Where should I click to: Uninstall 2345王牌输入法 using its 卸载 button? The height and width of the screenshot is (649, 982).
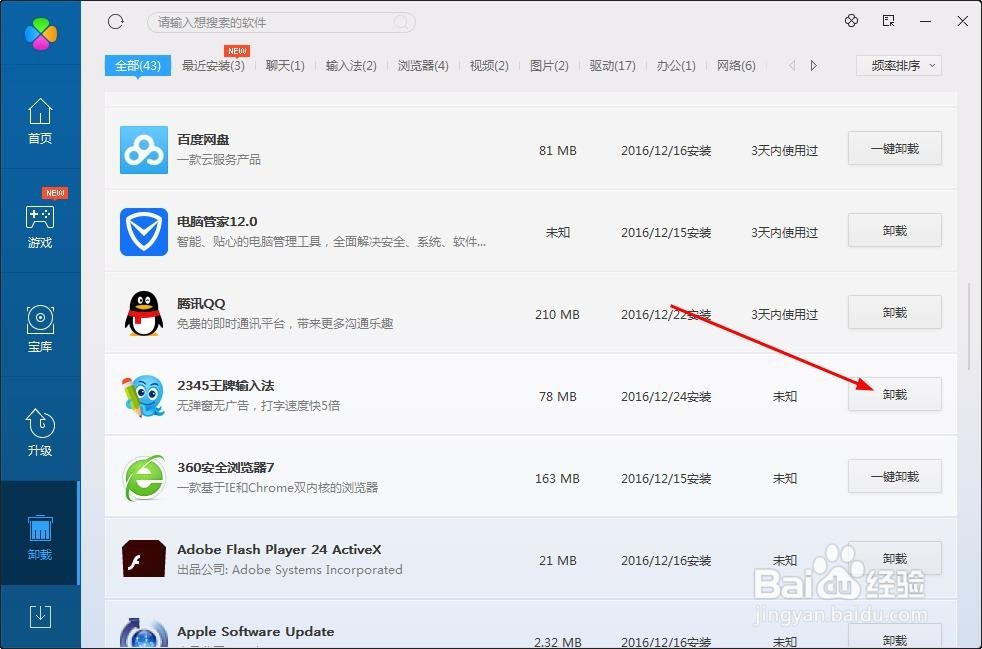tap(894, 394)
